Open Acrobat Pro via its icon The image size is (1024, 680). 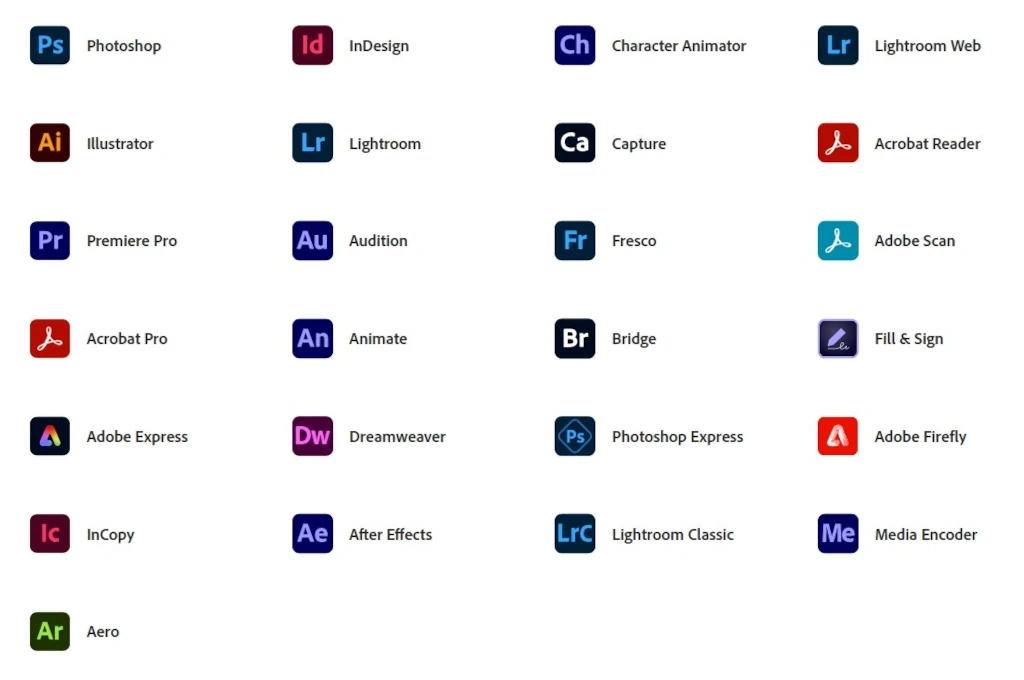point(49,338)
